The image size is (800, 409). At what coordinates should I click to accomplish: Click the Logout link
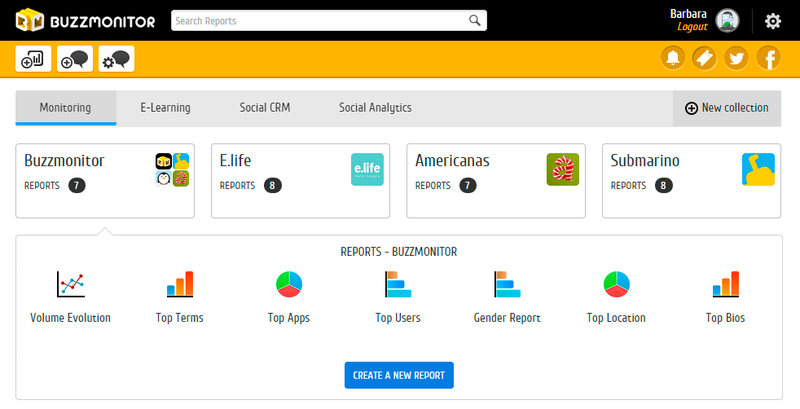tap(692, 27)
